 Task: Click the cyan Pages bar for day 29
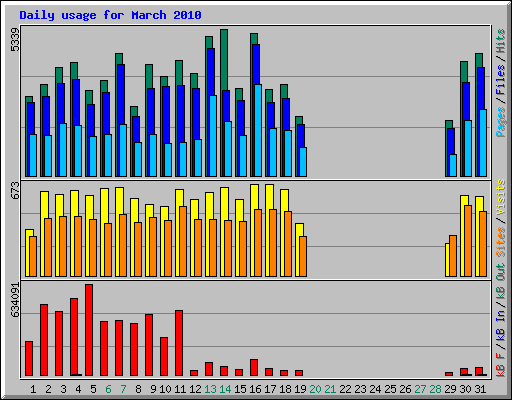(453, 165)
